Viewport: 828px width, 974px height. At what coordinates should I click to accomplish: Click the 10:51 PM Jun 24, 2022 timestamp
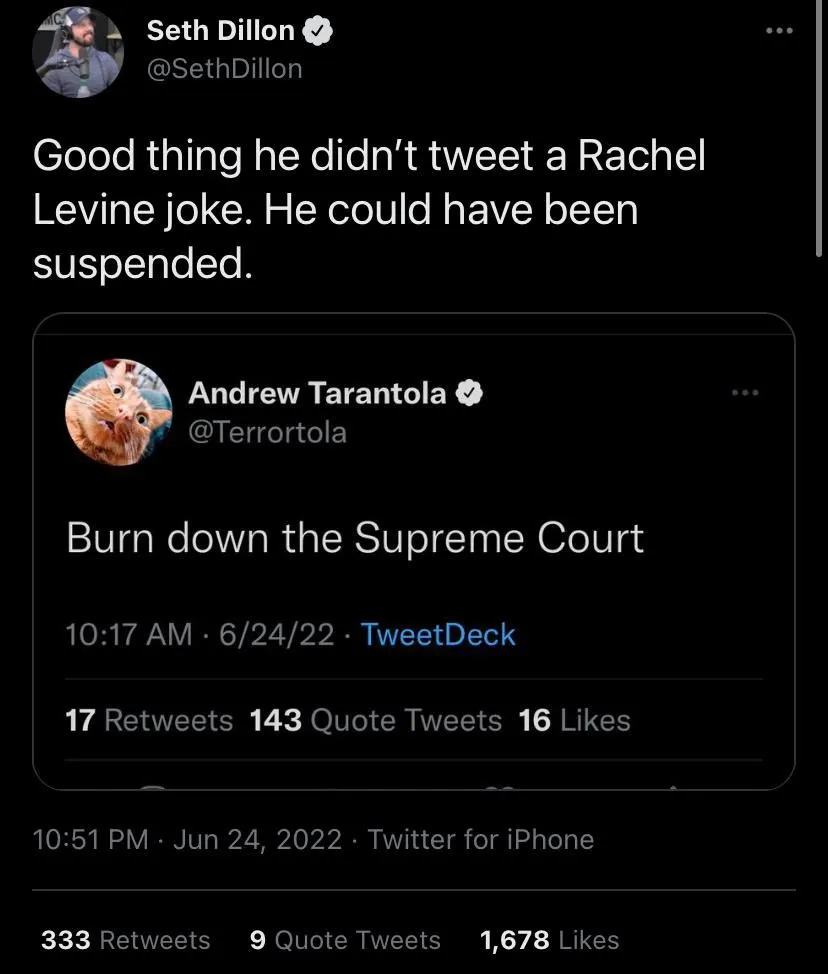187,839
